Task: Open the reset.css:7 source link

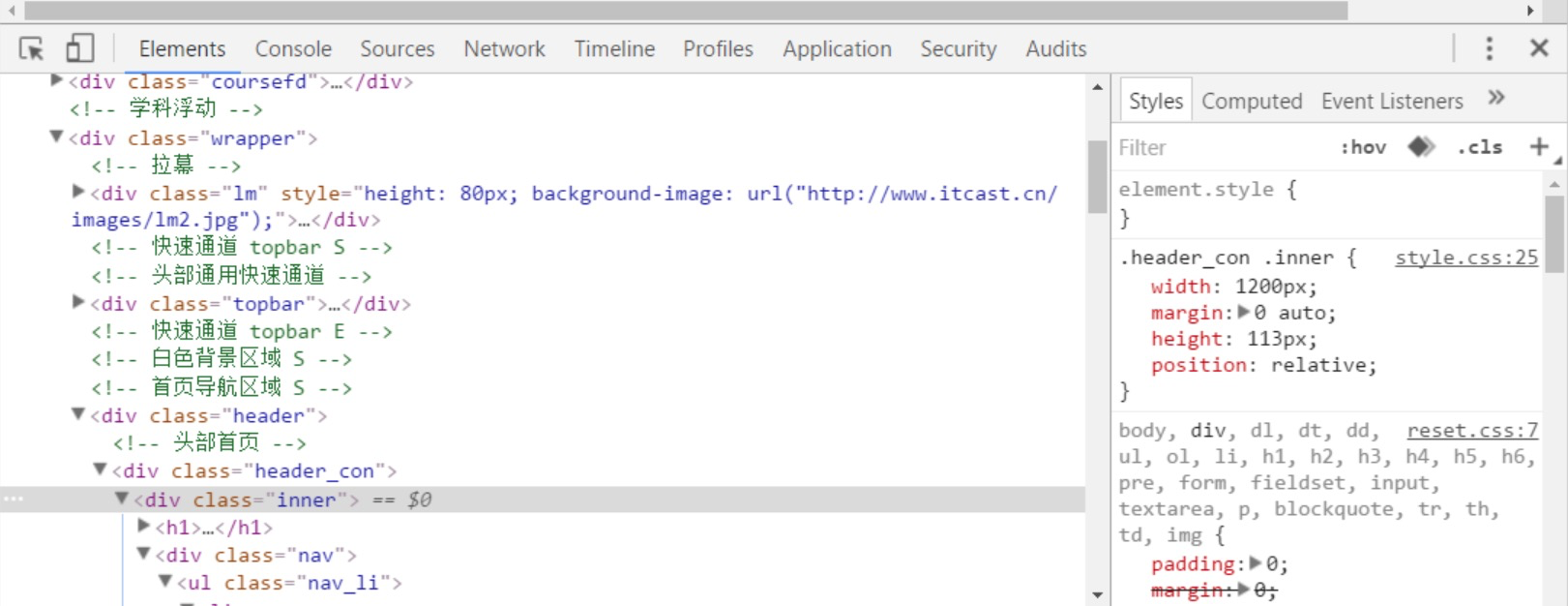Action: pos(1471,431)
